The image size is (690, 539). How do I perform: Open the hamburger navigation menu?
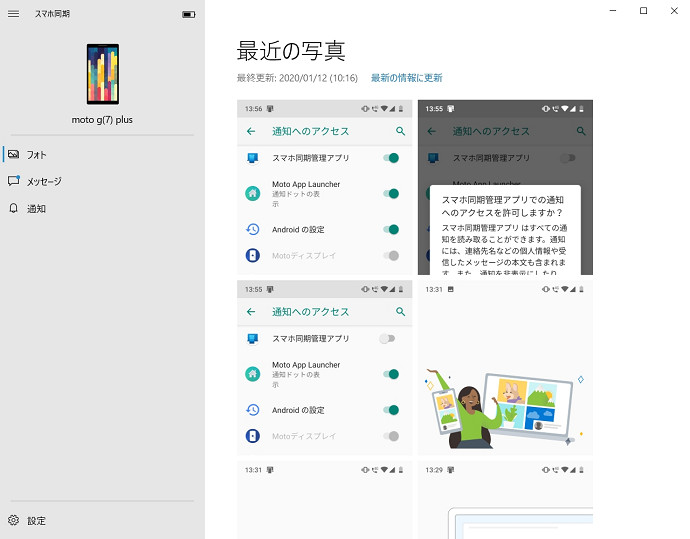click(14, 14)
